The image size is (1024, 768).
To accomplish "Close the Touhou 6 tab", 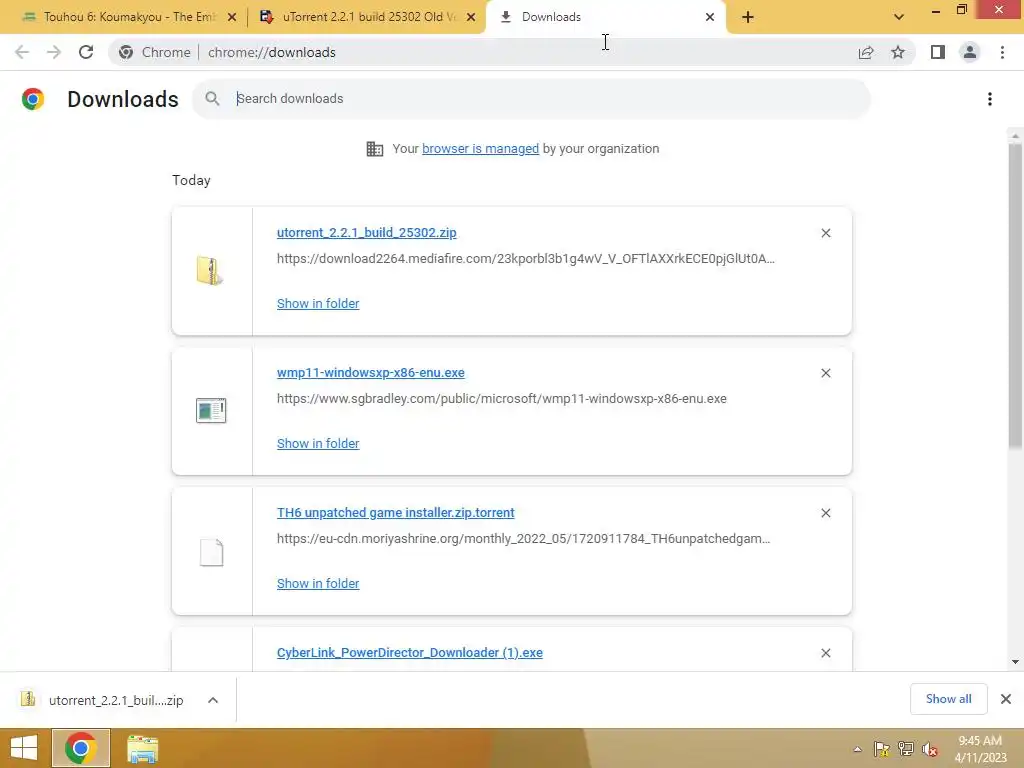I will 232,17.
